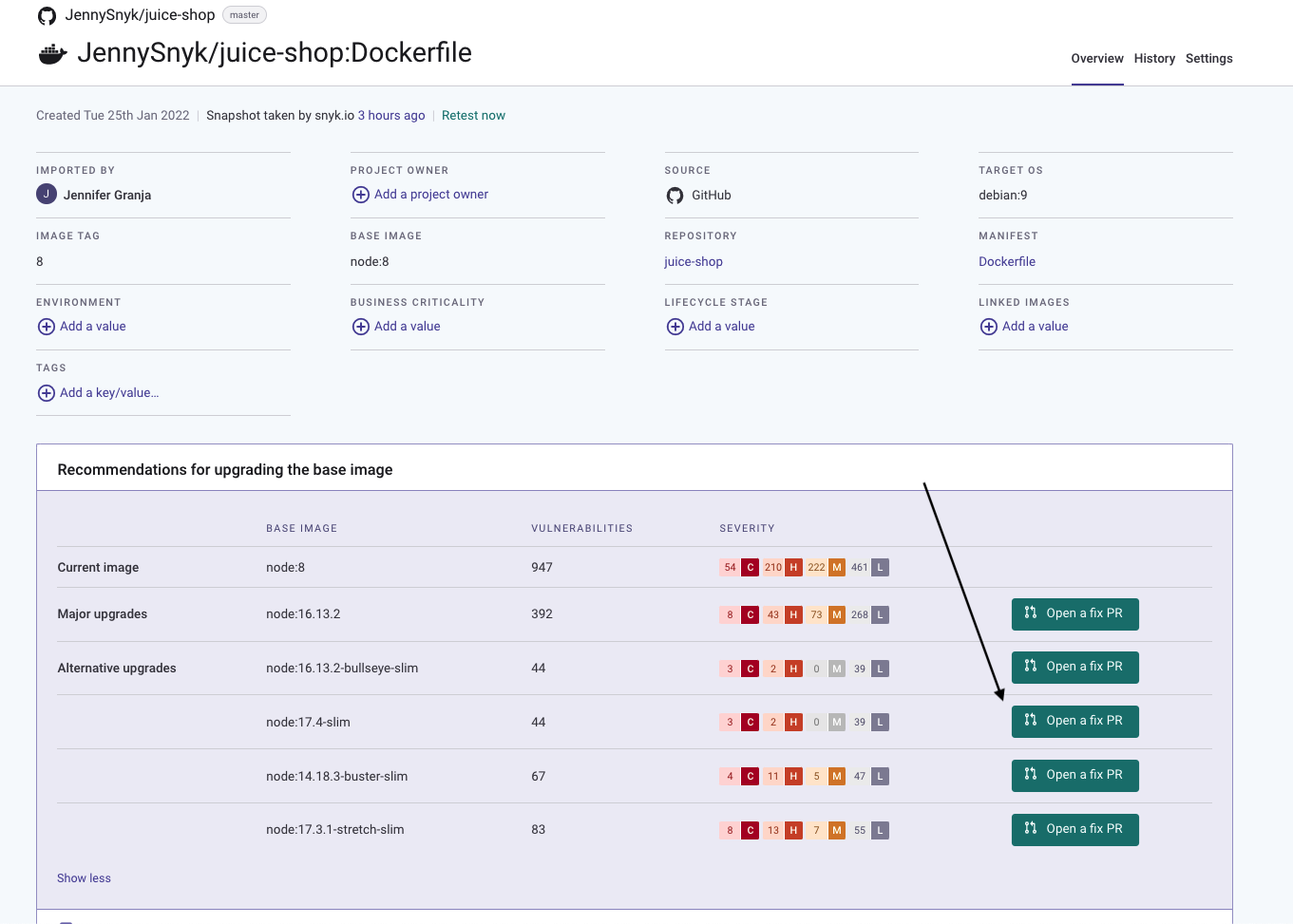Click the Docker whale icon in the title

[52, 54]
